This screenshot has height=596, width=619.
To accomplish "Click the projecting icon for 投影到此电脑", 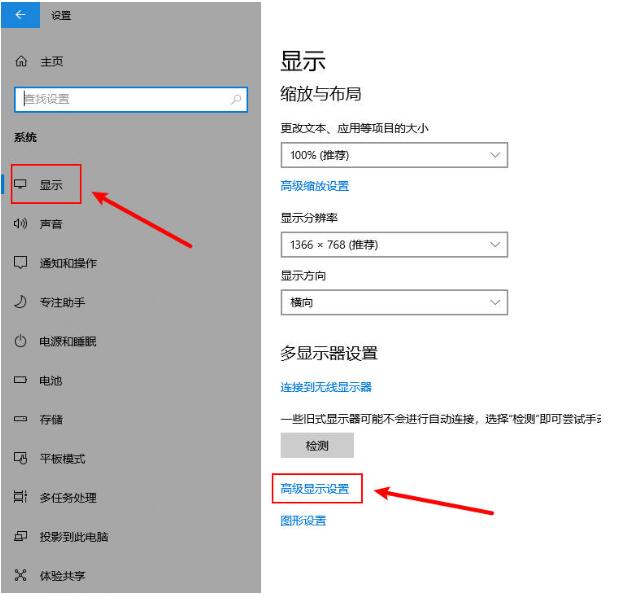I will (x=20, y=536).
